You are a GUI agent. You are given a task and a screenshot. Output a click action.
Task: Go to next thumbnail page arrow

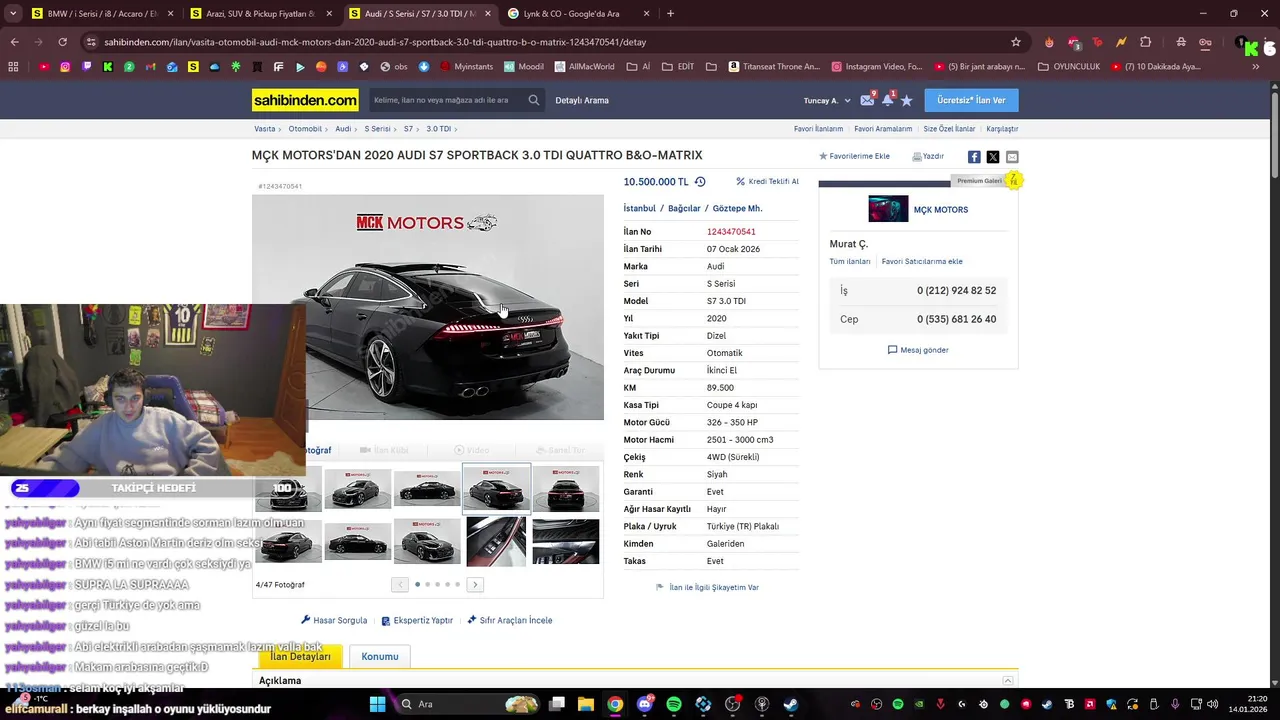pos(475,584)
